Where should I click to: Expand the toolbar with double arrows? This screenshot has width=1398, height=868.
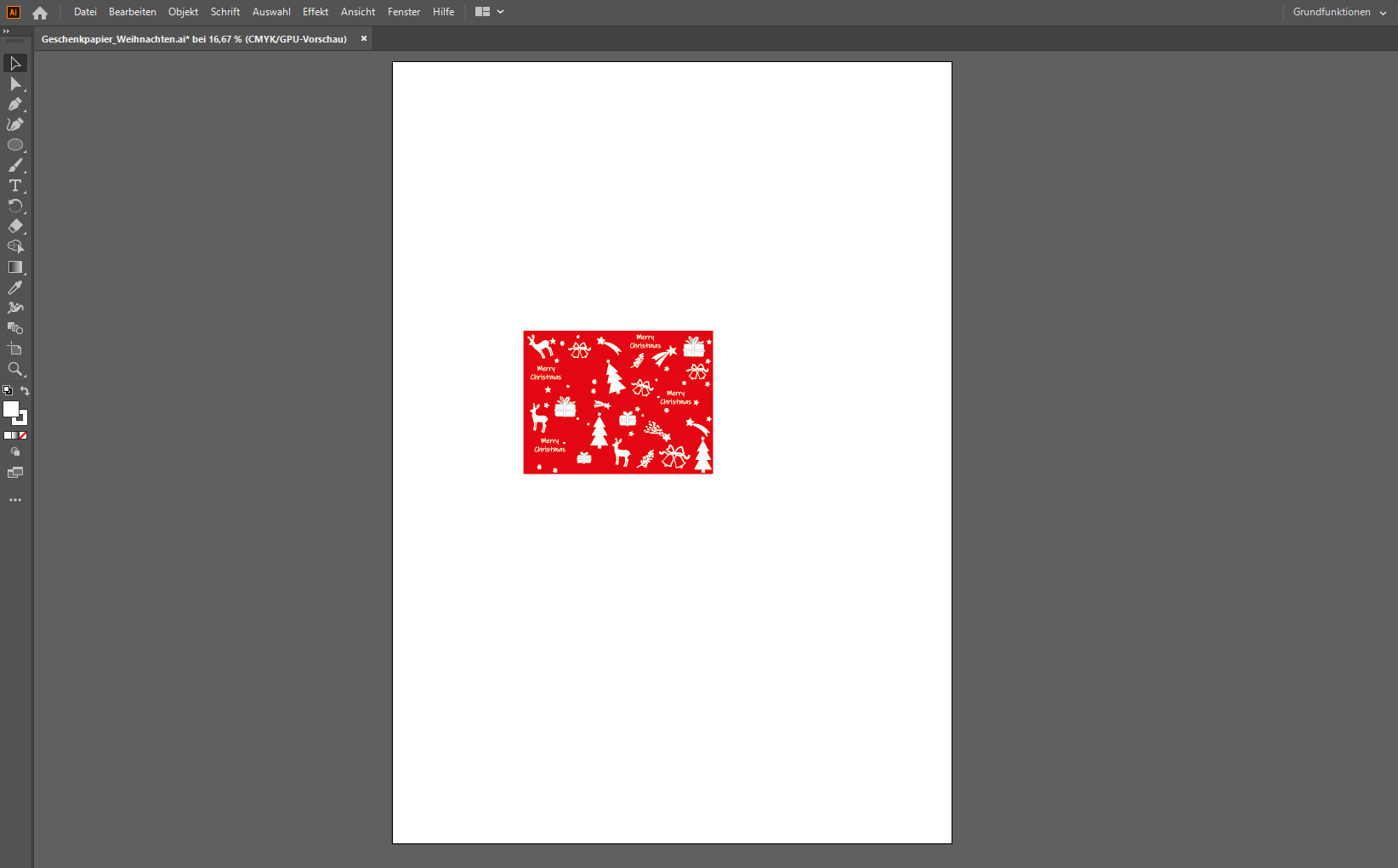7,31
